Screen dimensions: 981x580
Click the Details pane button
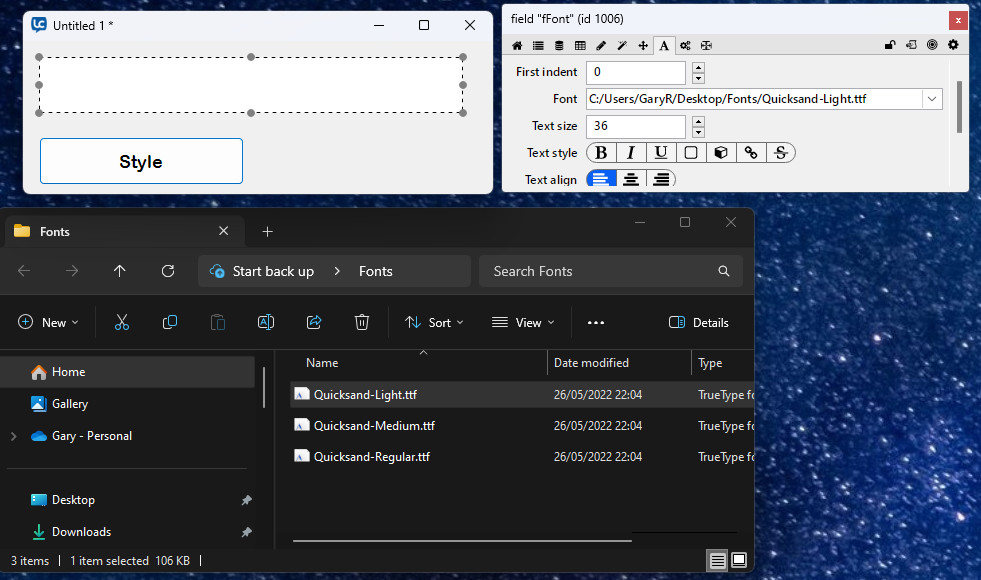(x=698, y=322)
